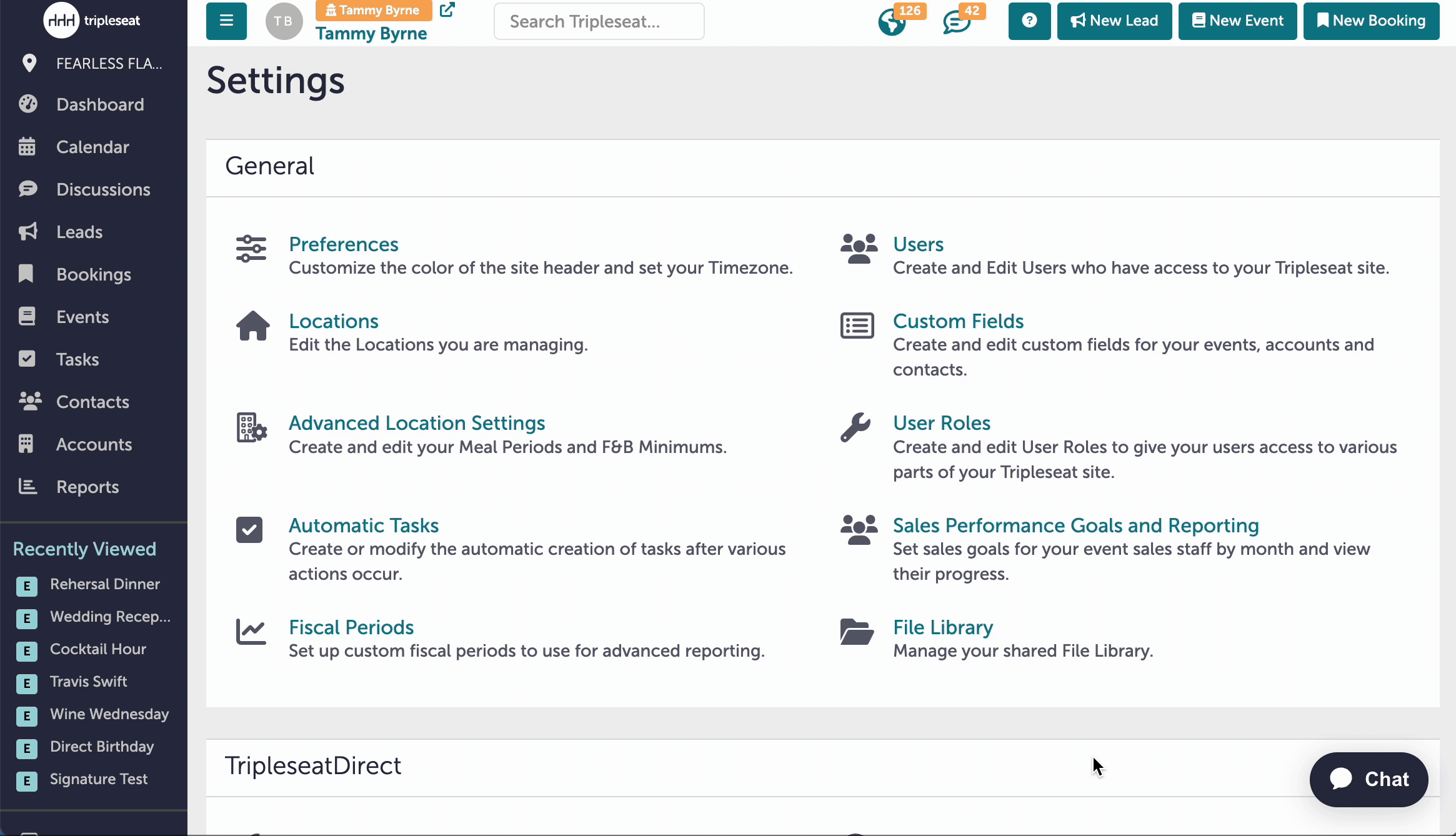
Task: Click the Preferences sliders icon
Action: (x=251, y=249)
